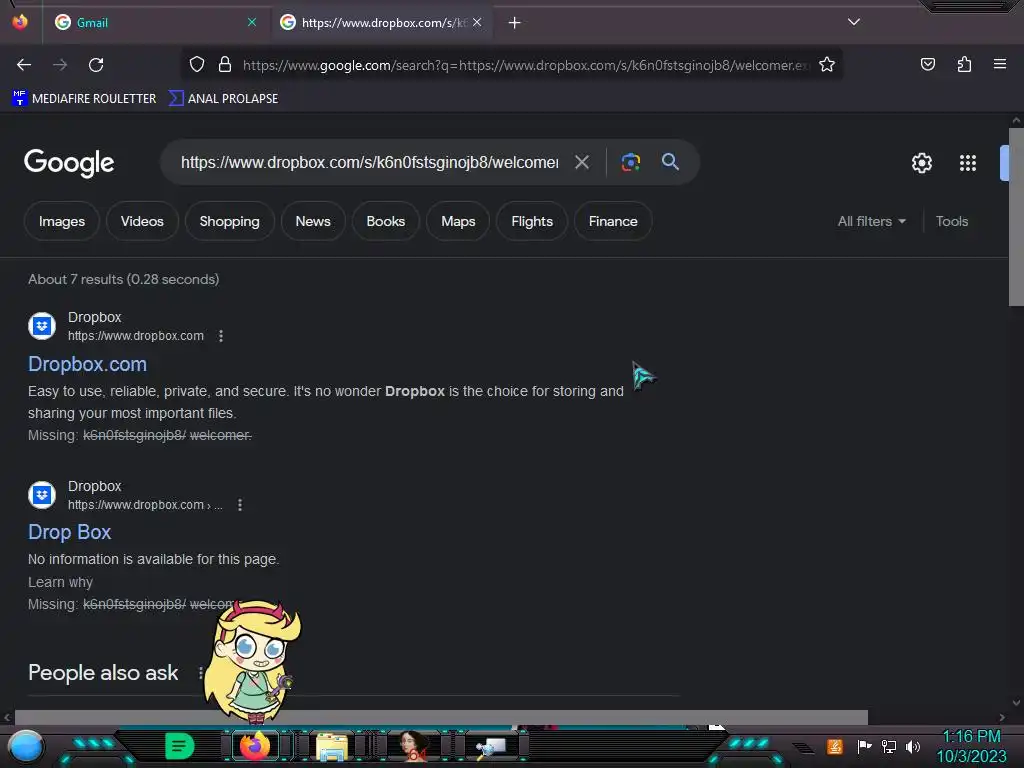Open Google quick settings gear
Image resolution: width=1024 pixels, height=768 pixels.
coord(921,163)
